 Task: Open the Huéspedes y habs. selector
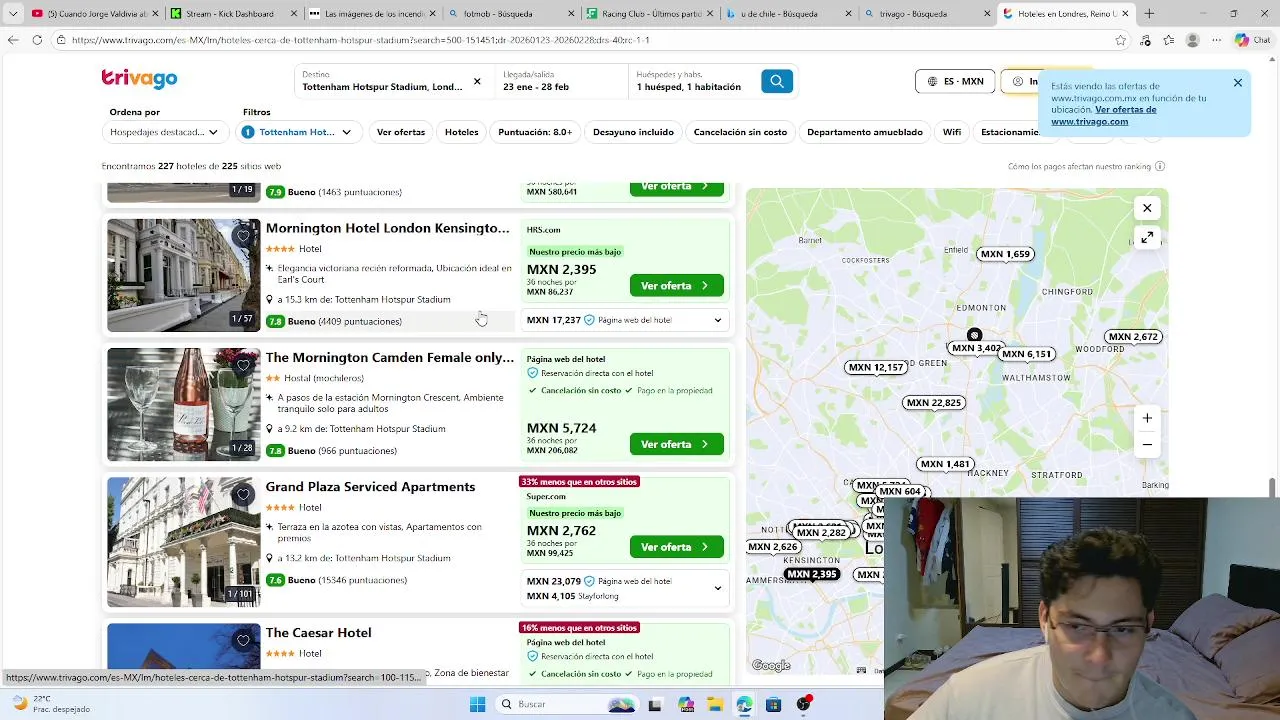point(693,81)
